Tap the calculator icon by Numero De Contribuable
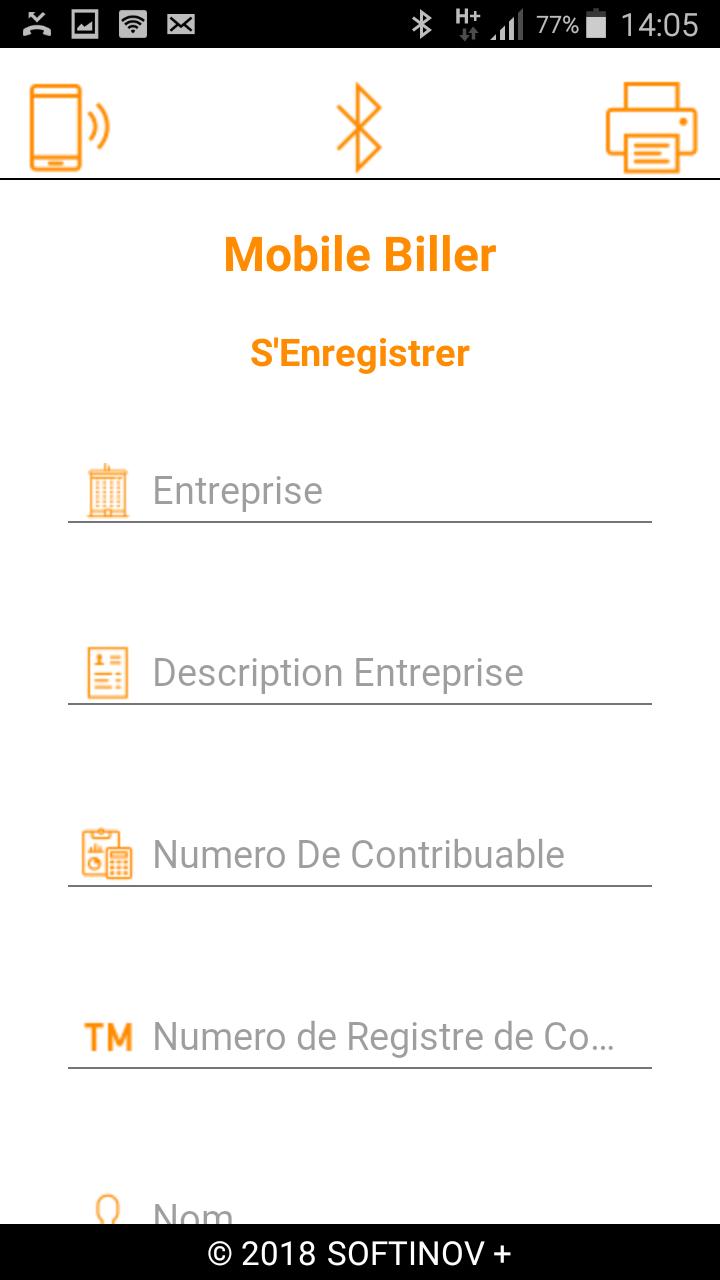Image resolution: width=720 pixels, height=1280 pixels. (107, 855)
